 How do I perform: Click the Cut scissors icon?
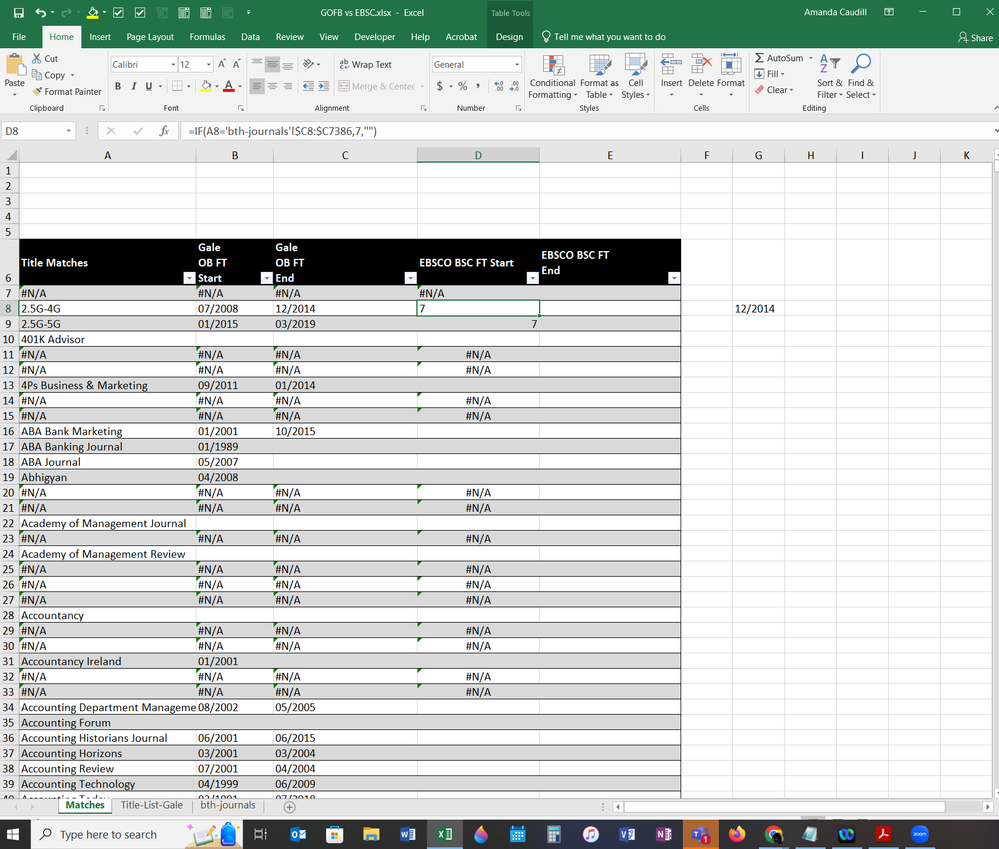pos(37,58)
